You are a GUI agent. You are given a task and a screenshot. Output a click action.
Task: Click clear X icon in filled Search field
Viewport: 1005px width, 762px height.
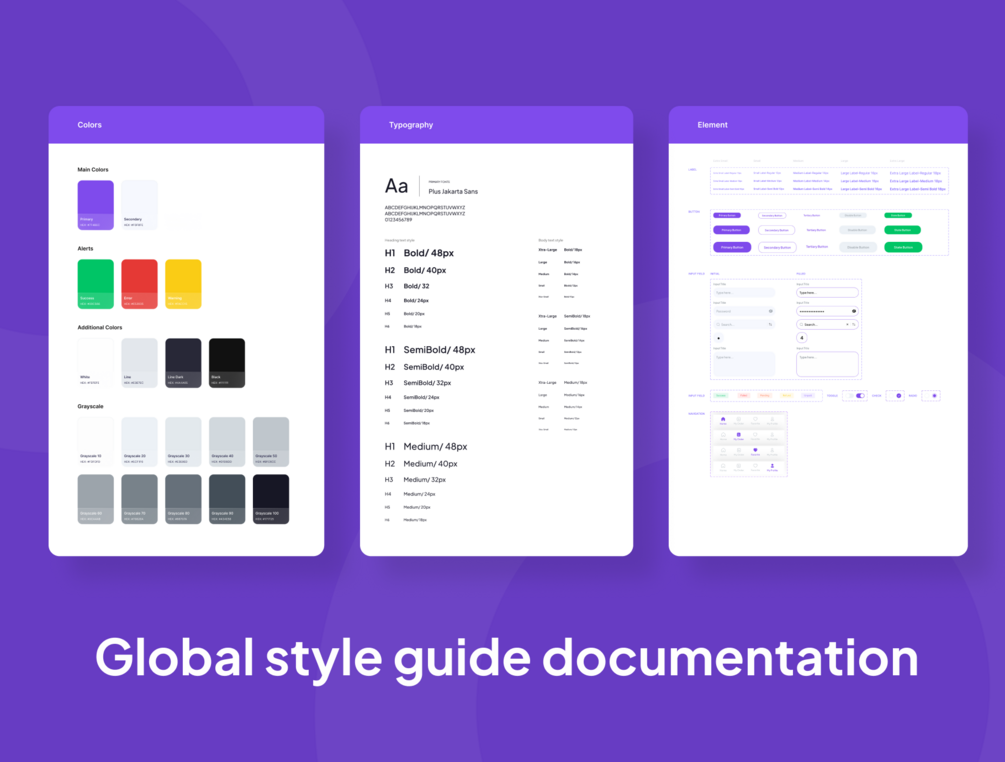(x=847, y=324)
